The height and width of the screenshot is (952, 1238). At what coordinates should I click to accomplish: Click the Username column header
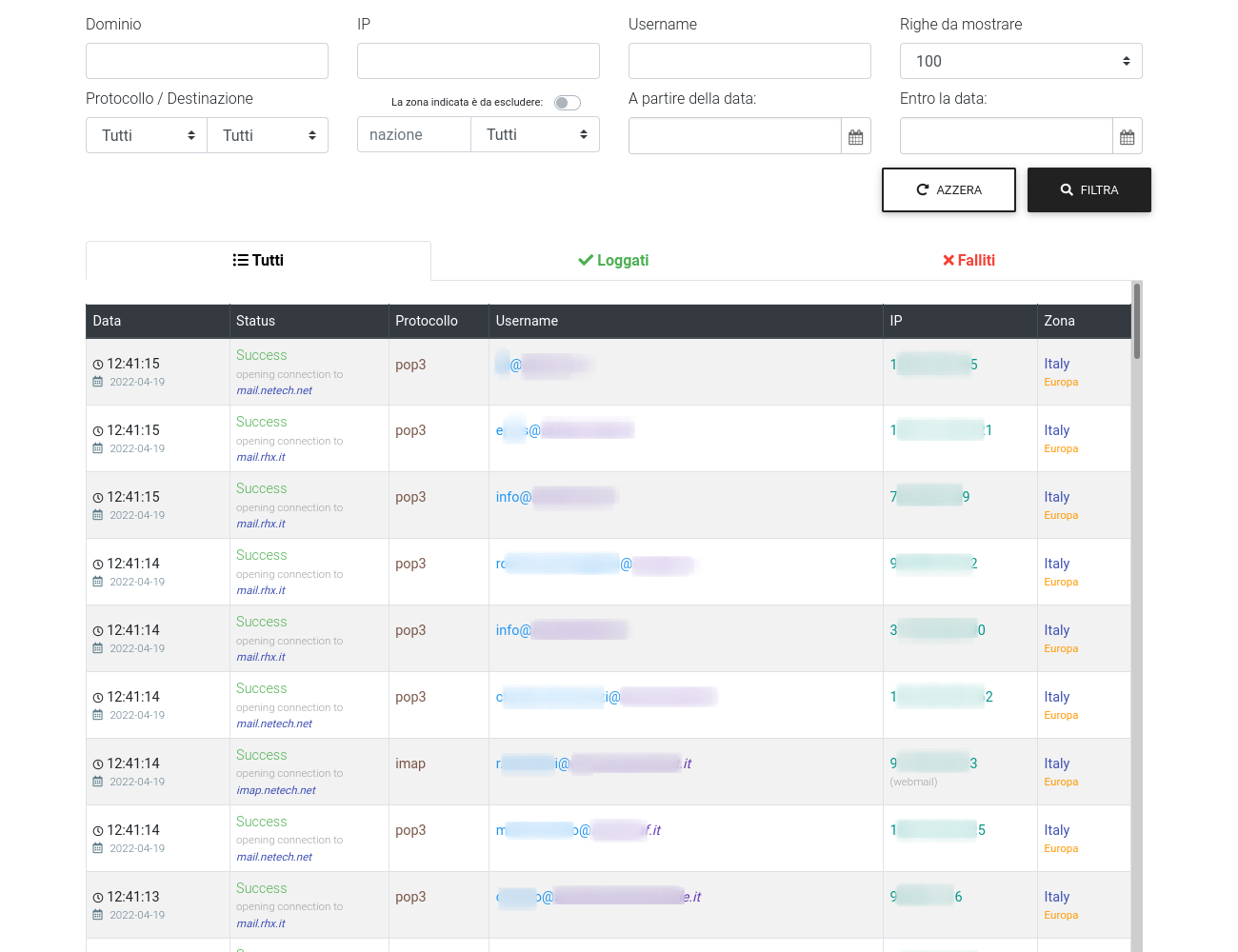[687, 321]
